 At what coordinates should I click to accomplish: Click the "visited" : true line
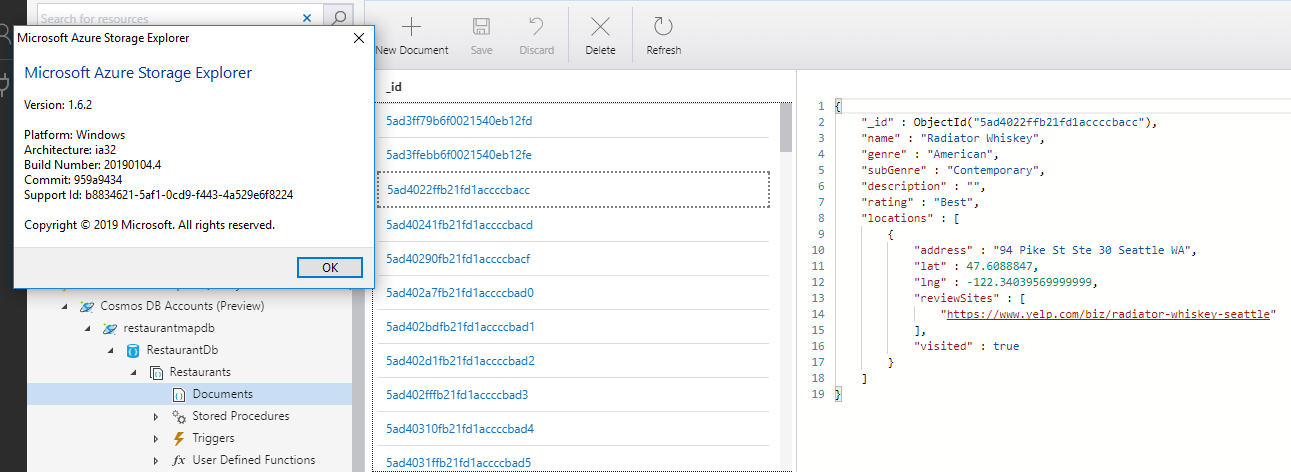click(967, 346)
